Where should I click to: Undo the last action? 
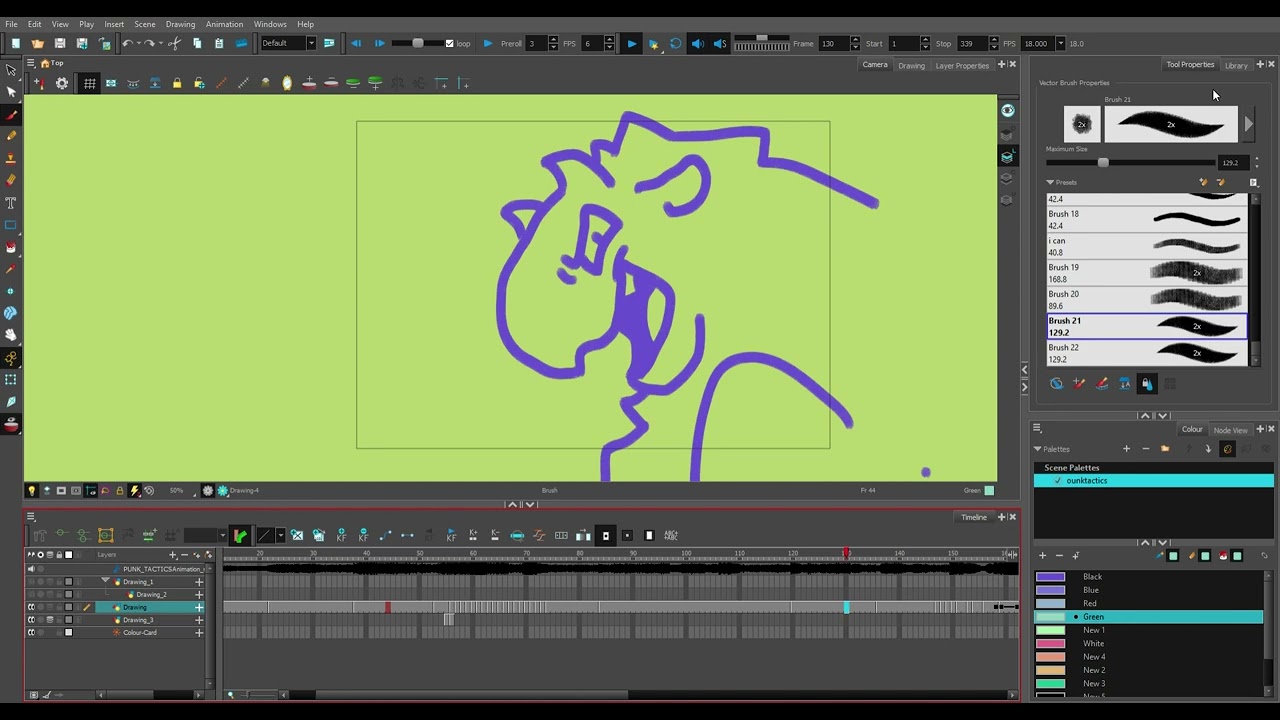[x=127, y=43]
